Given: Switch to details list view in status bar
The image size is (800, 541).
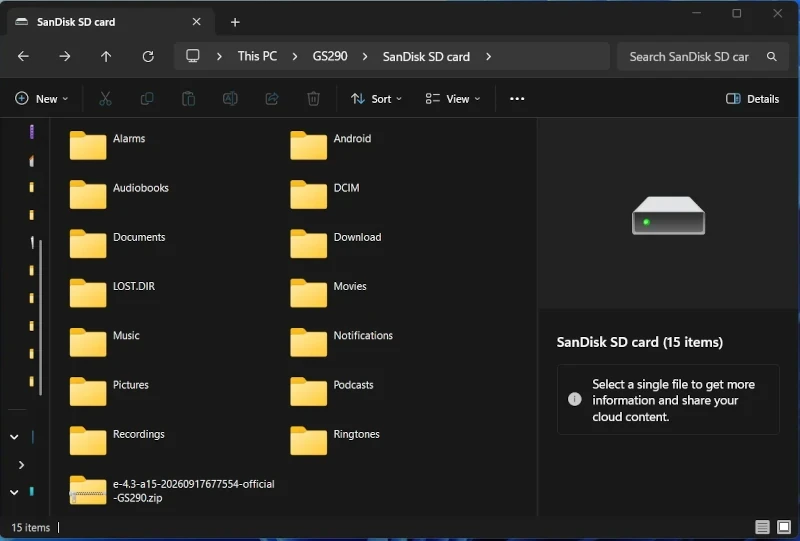Looking at the screenshot, I should 762,527.
